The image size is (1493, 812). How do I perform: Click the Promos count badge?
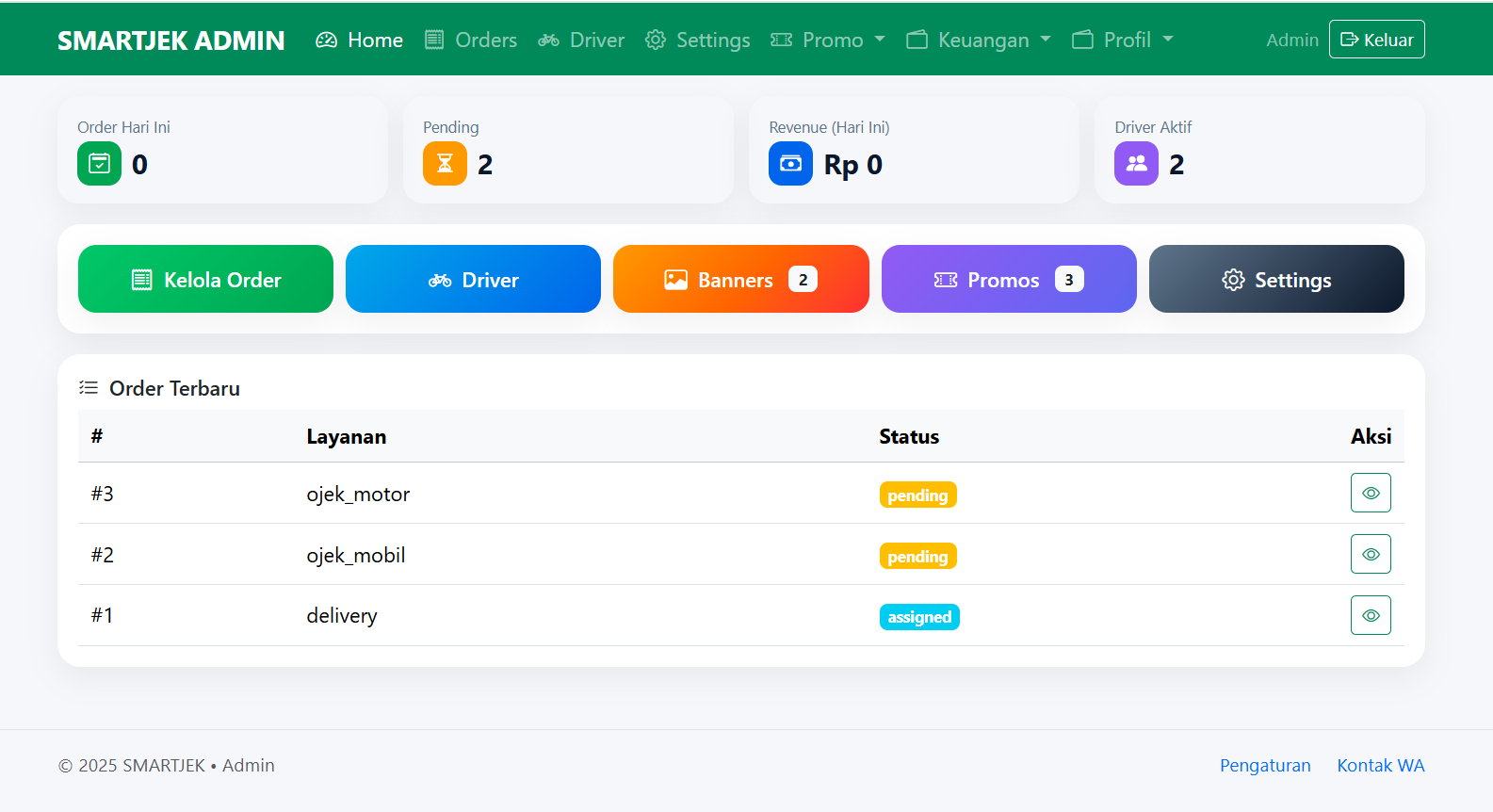point(1068,280)
